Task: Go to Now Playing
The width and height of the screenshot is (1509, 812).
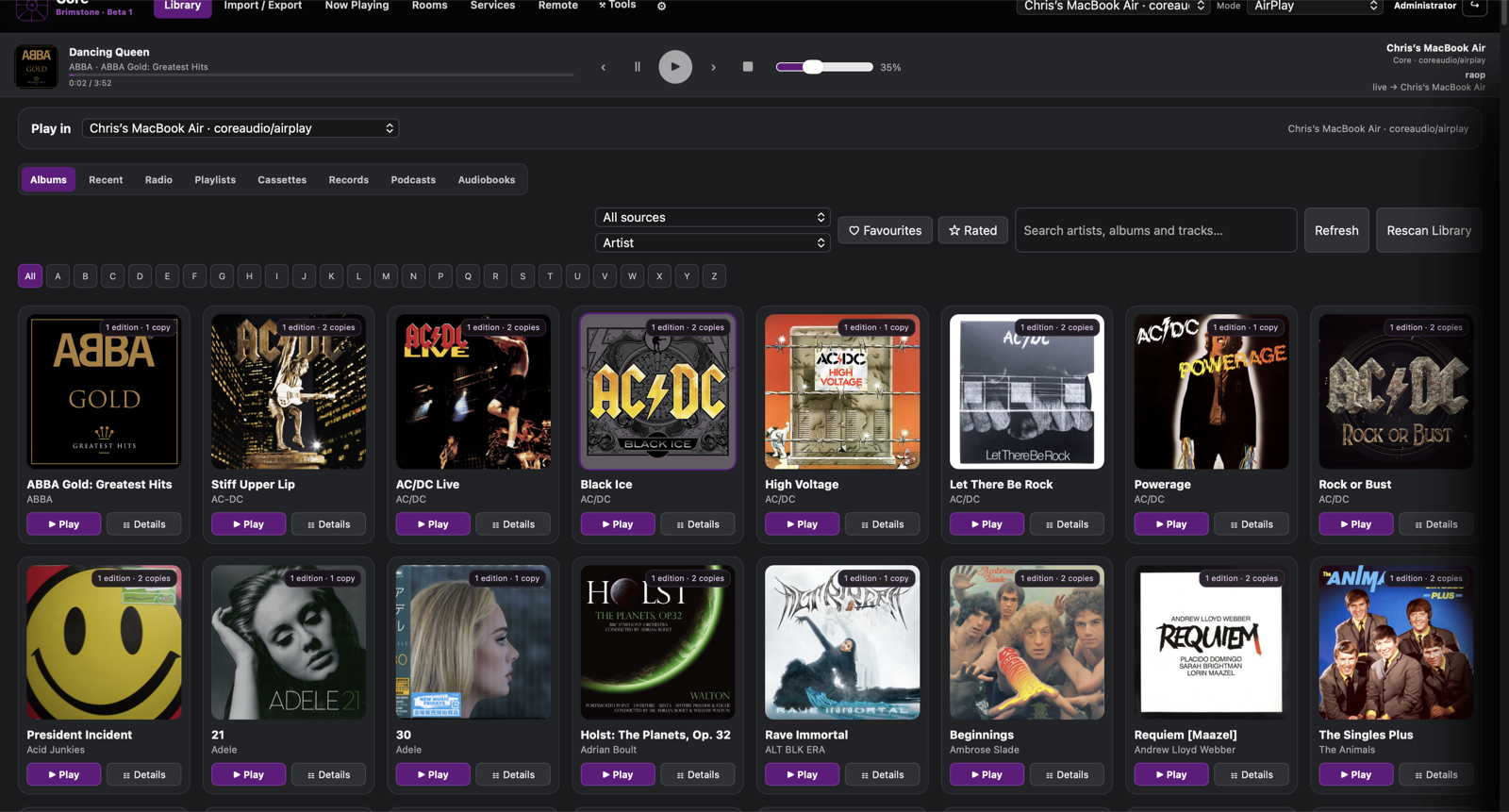Action: [357, 6]
